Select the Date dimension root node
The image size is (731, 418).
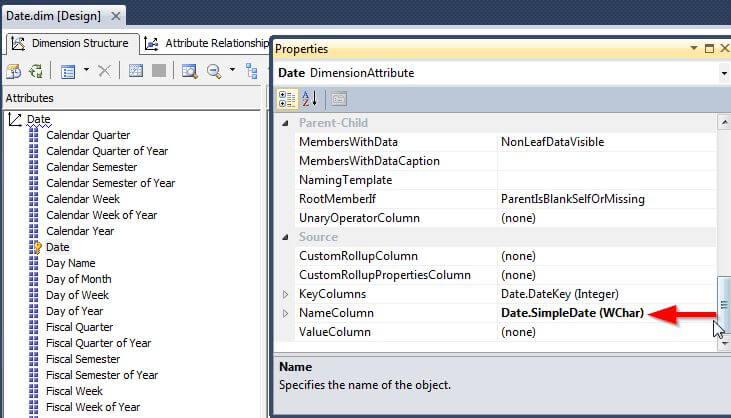point(38,119)
